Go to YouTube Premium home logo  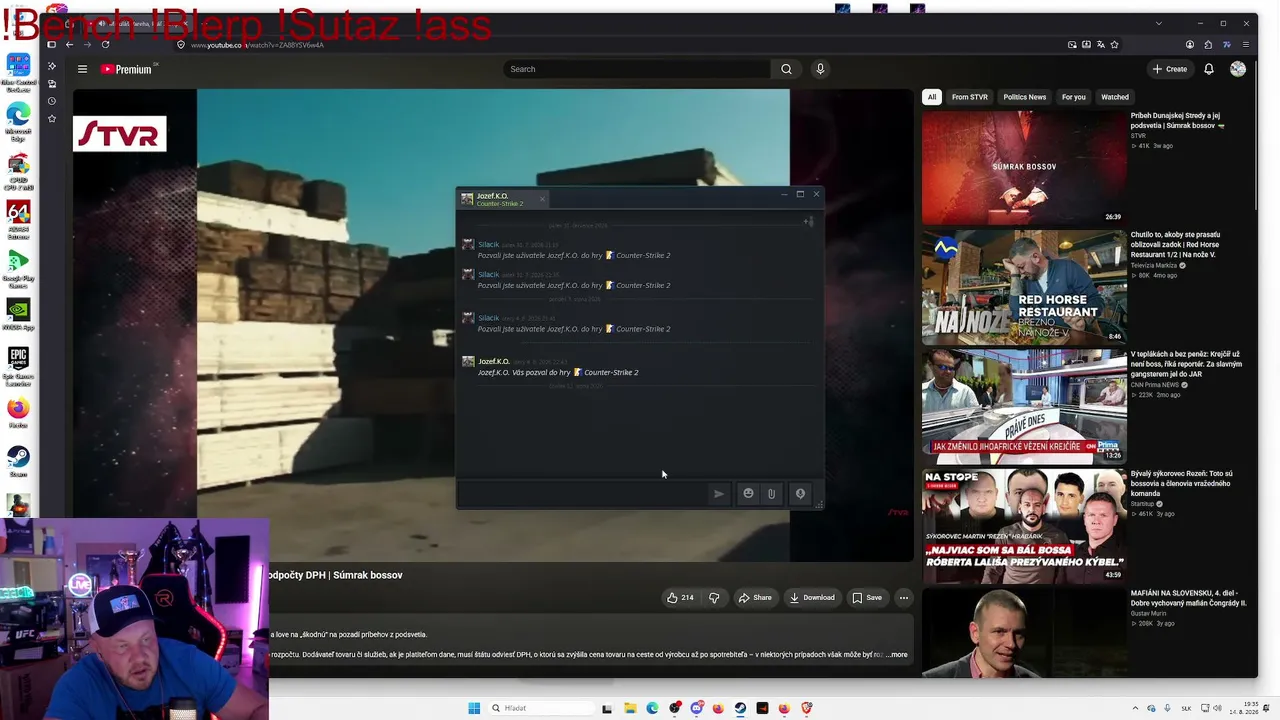(126, 69)
